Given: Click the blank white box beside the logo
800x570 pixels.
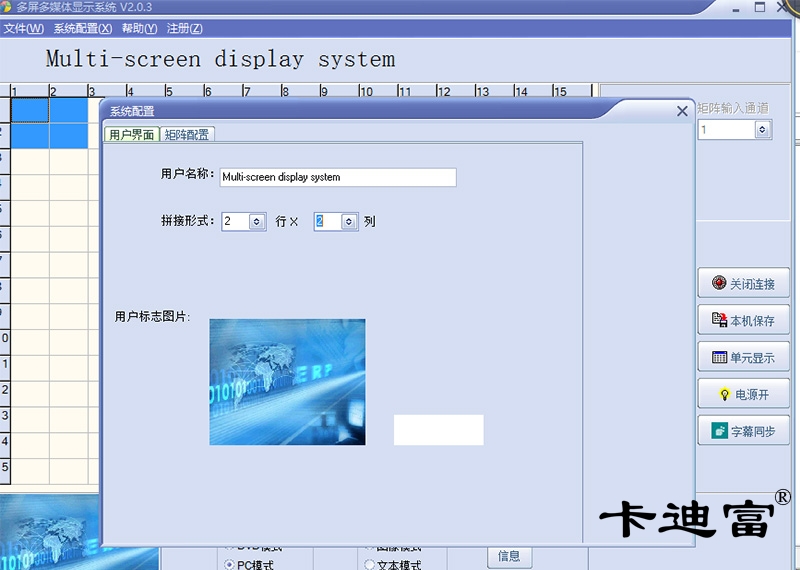Looking at the screenshot, I should (x=438, y=430).
